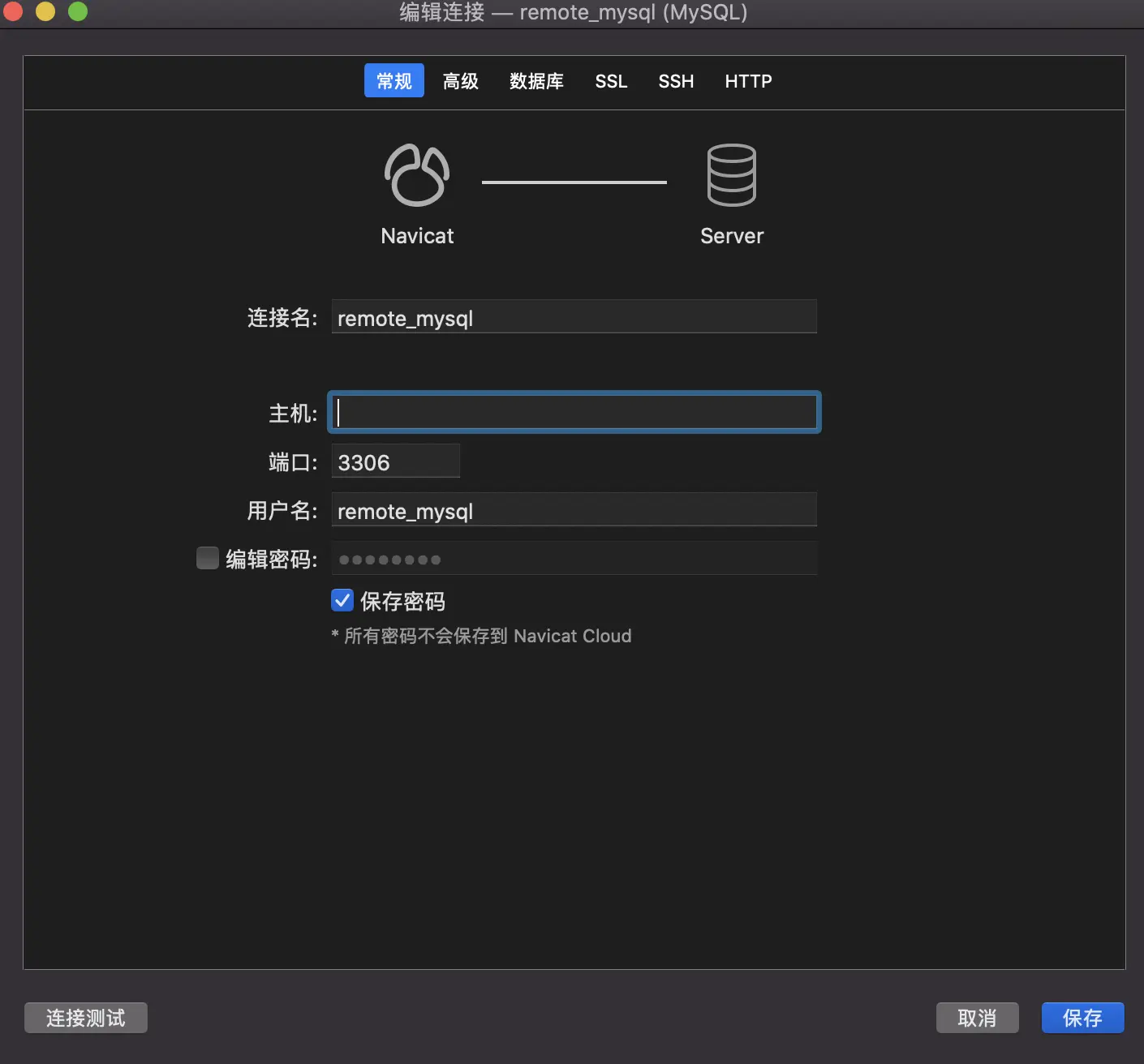Click the masked password field

point(574,559)
